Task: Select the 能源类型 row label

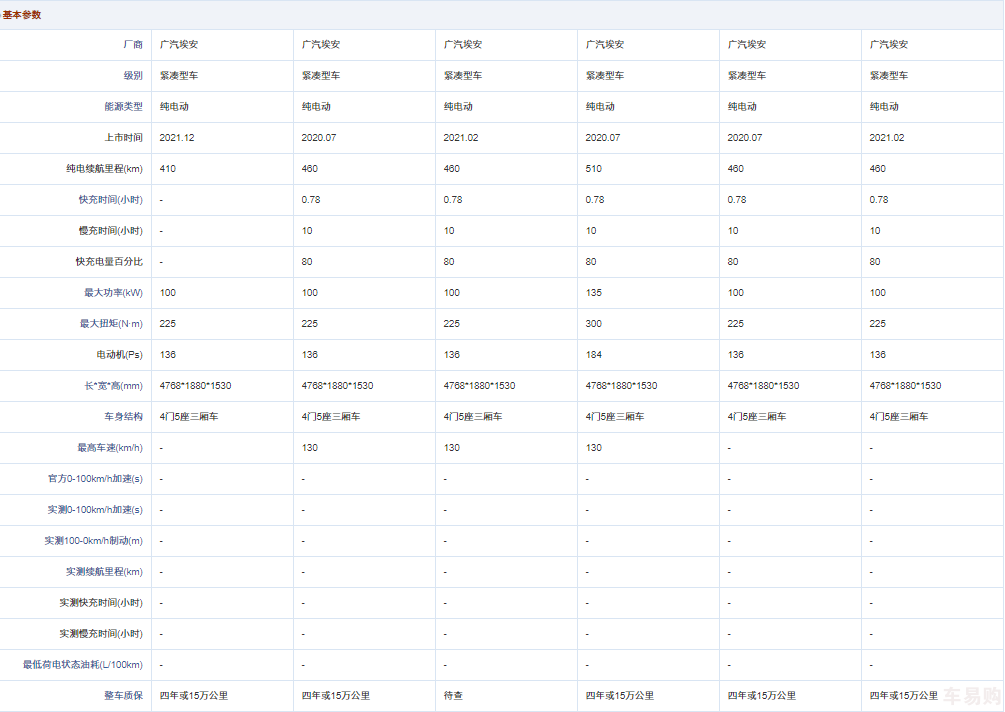Action: click(123, 106)
